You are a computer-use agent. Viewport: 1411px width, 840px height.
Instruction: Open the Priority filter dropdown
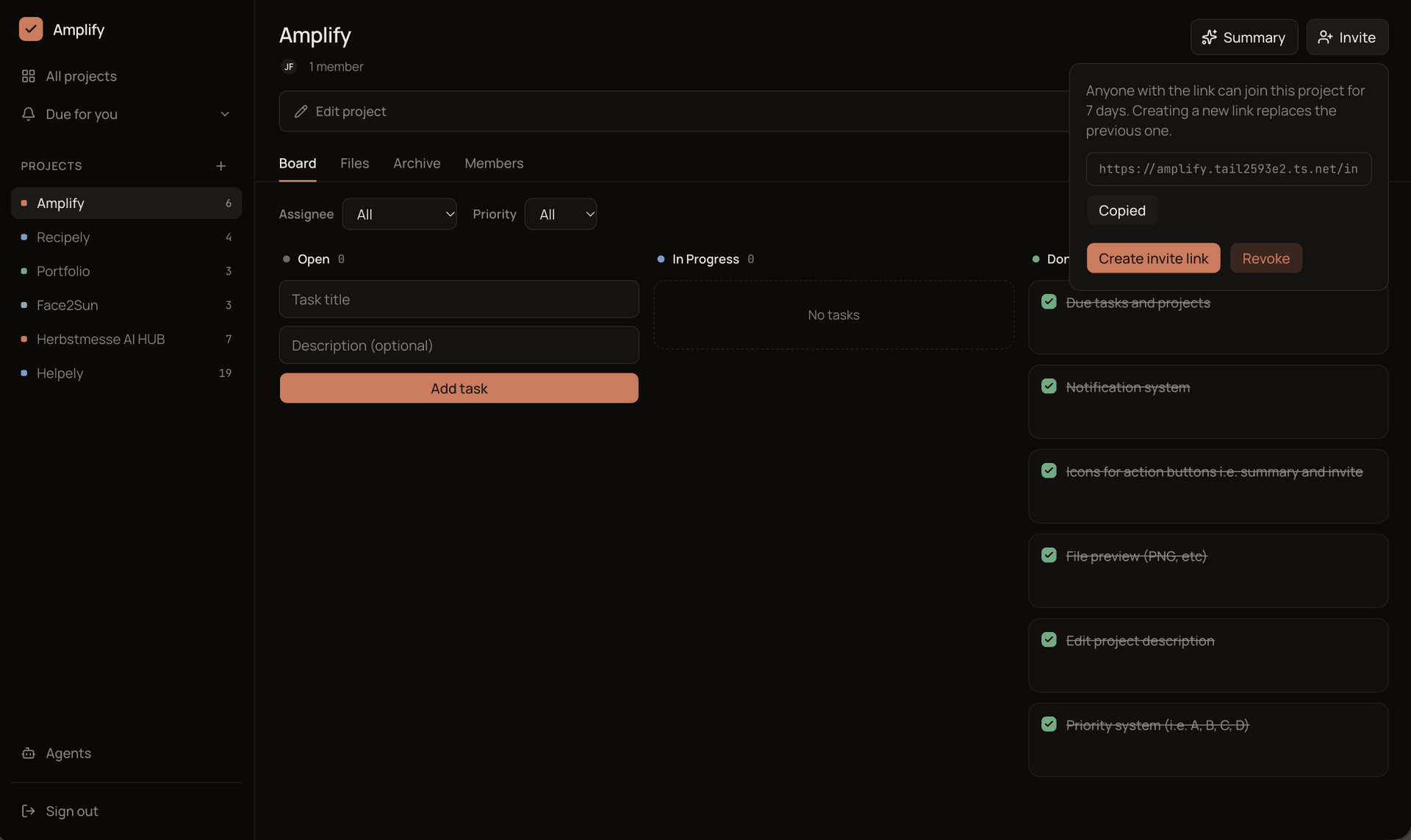[561, 215]
